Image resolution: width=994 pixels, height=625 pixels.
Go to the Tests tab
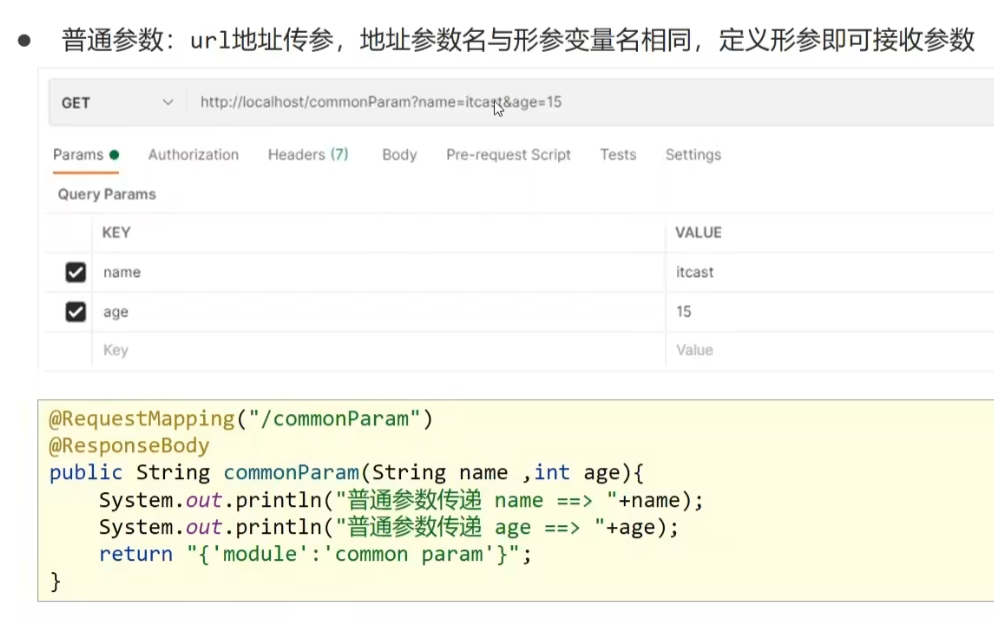(618, 154)
